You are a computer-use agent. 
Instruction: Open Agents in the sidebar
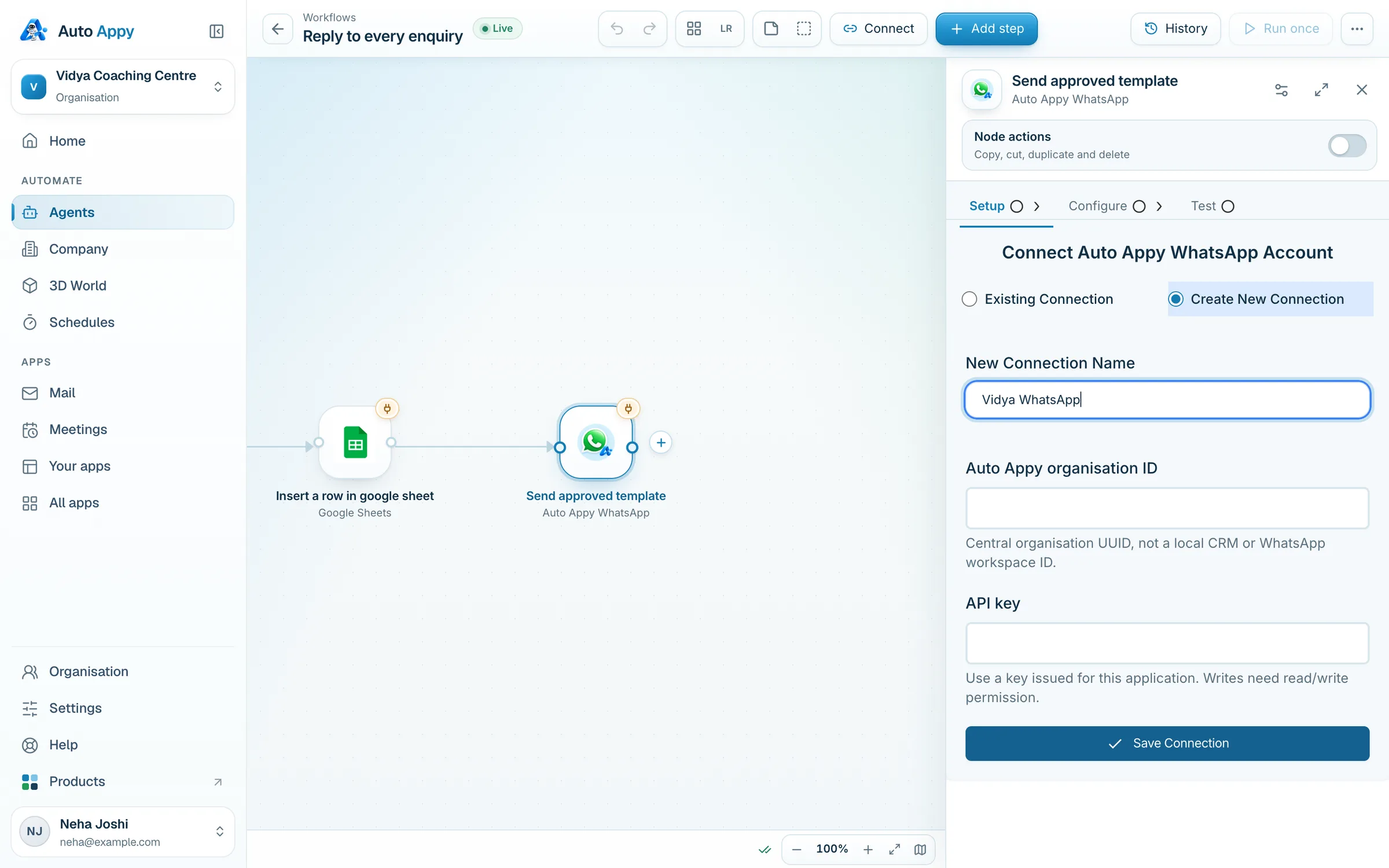123,212
